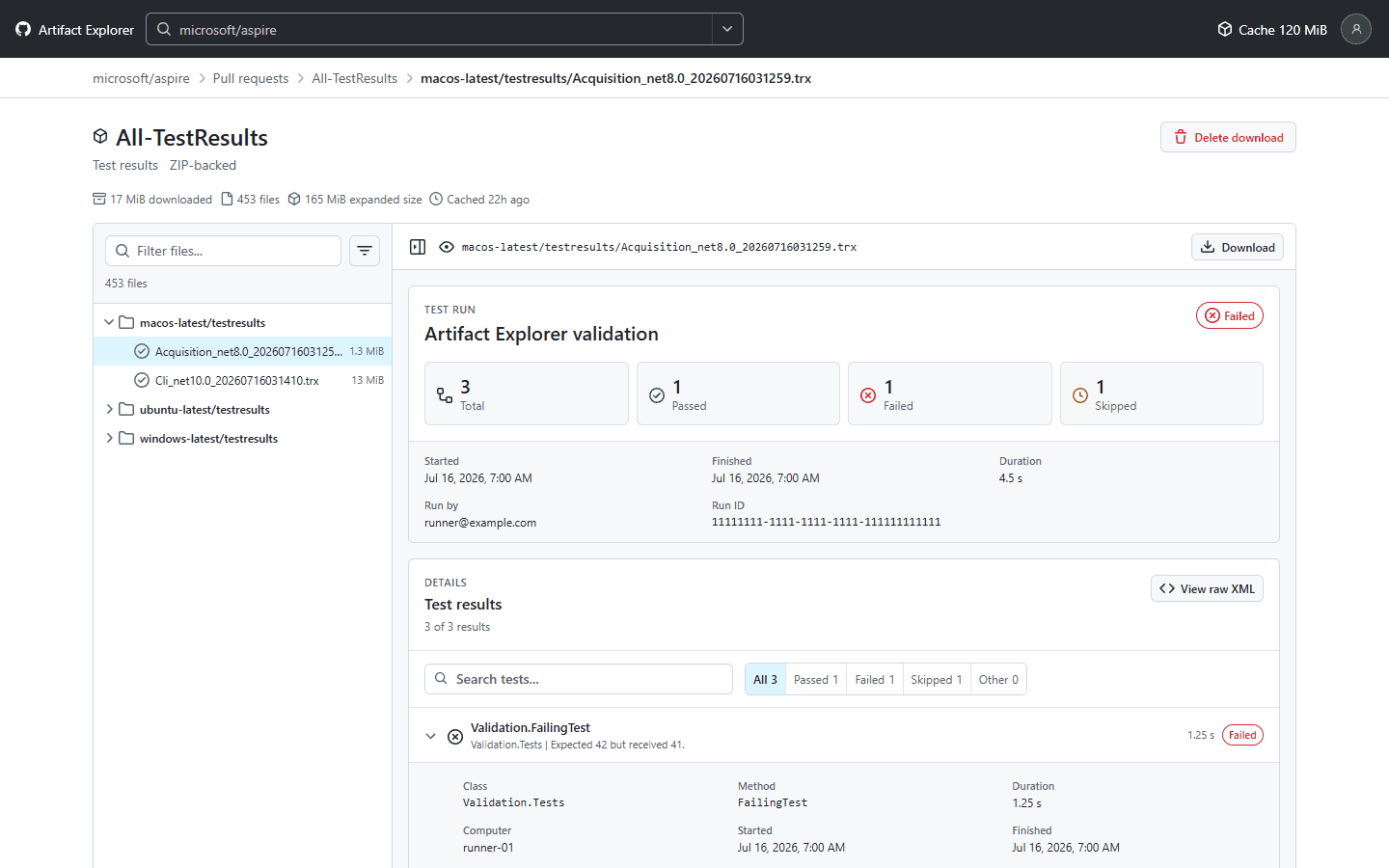Click the 453 files stat
The image size is (1389, 868).
[251, 200]
